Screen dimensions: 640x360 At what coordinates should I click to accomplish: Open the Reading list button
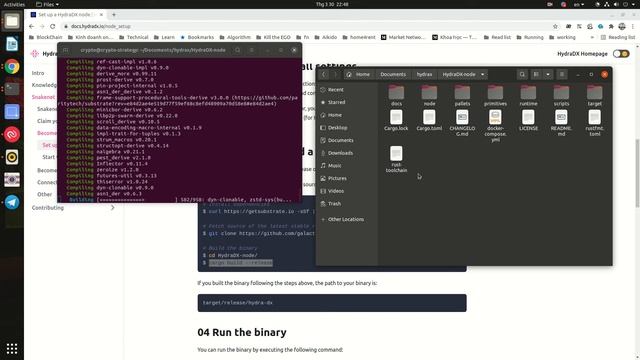(618, 37)
